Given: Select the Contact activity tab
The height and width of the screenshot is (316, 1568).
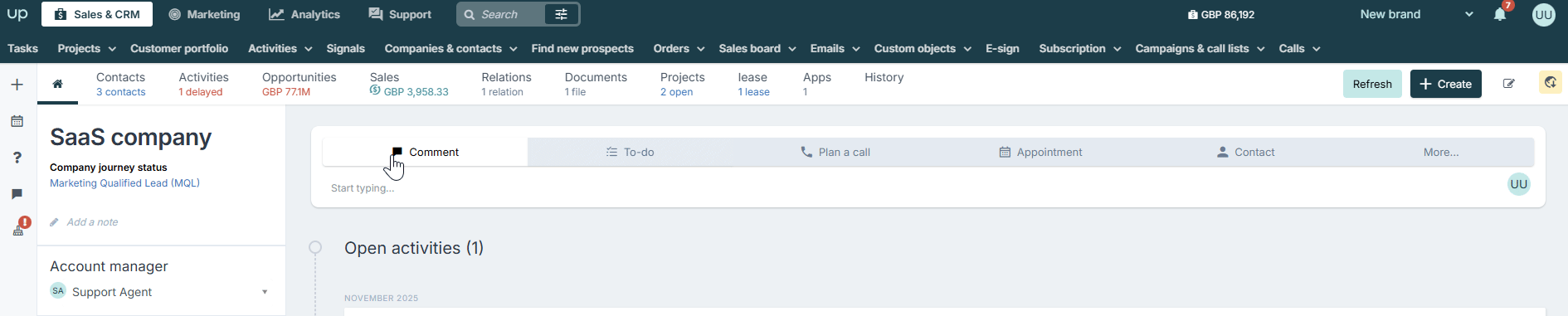Looking at the screenshot, I should click(x=1244, y=152).
